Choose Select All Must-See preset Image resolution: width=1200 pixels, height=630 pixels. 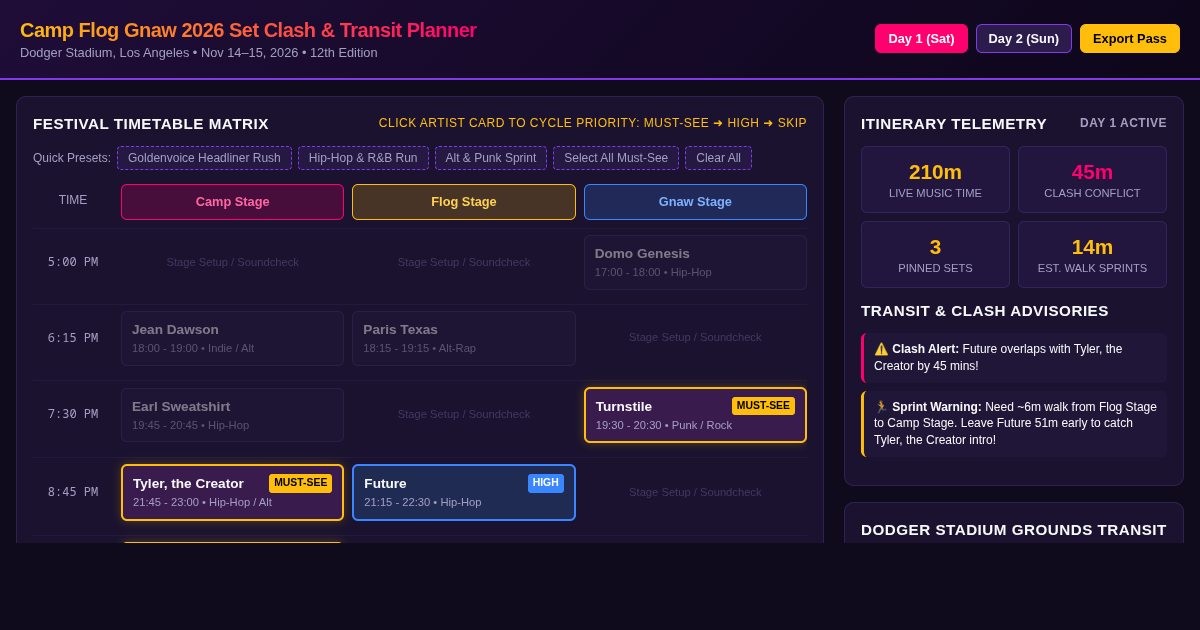(x=616, y=158)
